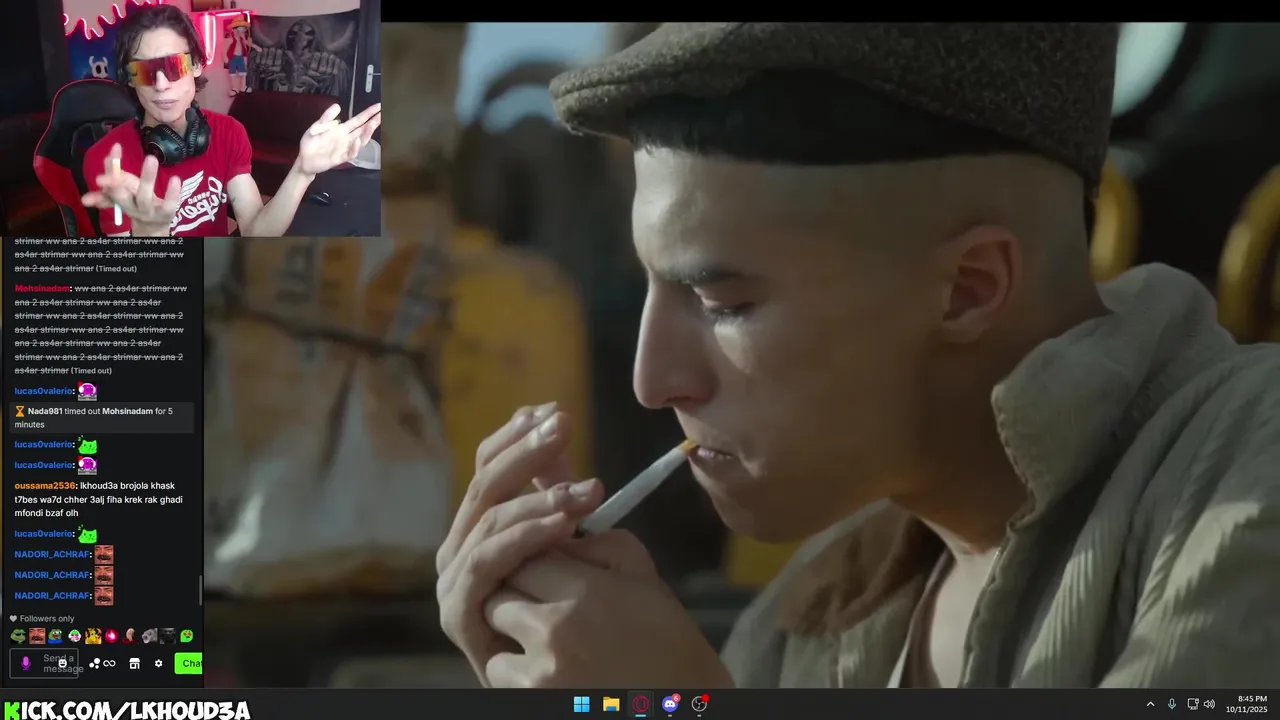
Task: Open File Explorer from taskbar
Action: tap(611, 704)
